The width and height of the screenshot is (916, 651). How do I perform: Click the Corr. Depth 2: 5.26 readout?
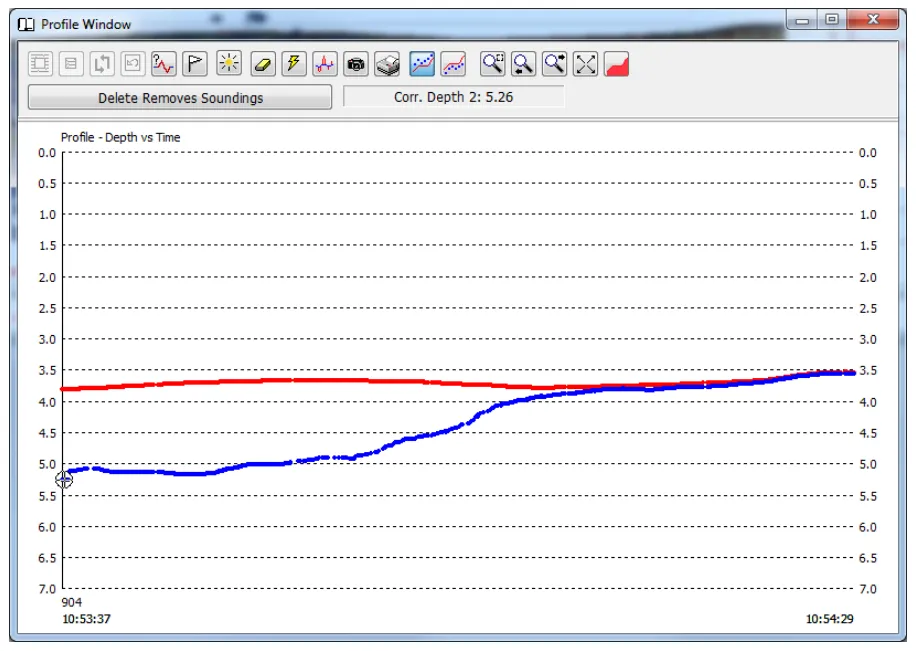(x=453, y=97)
